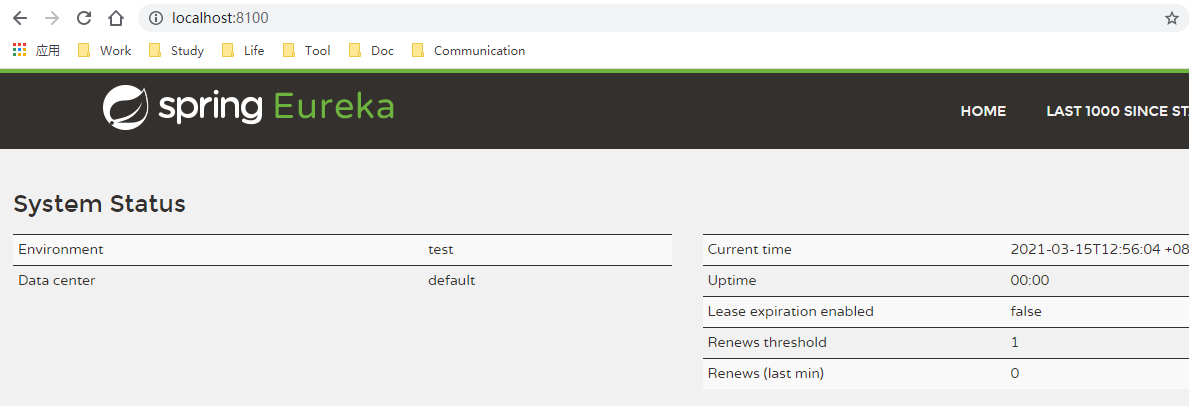Click the spring Eureka brand text
The image size is (1189, 406).
point(277,108)
